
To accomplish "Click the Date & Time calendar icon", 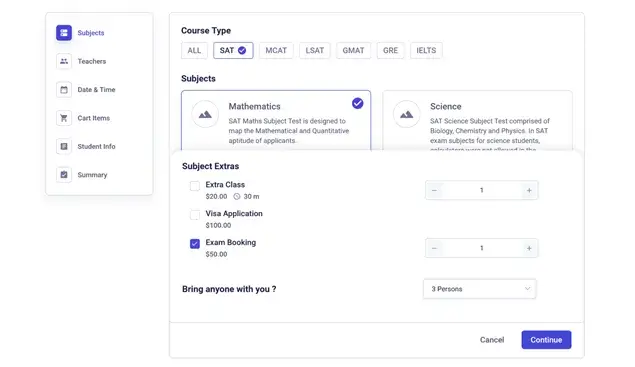I will (64, 90).
